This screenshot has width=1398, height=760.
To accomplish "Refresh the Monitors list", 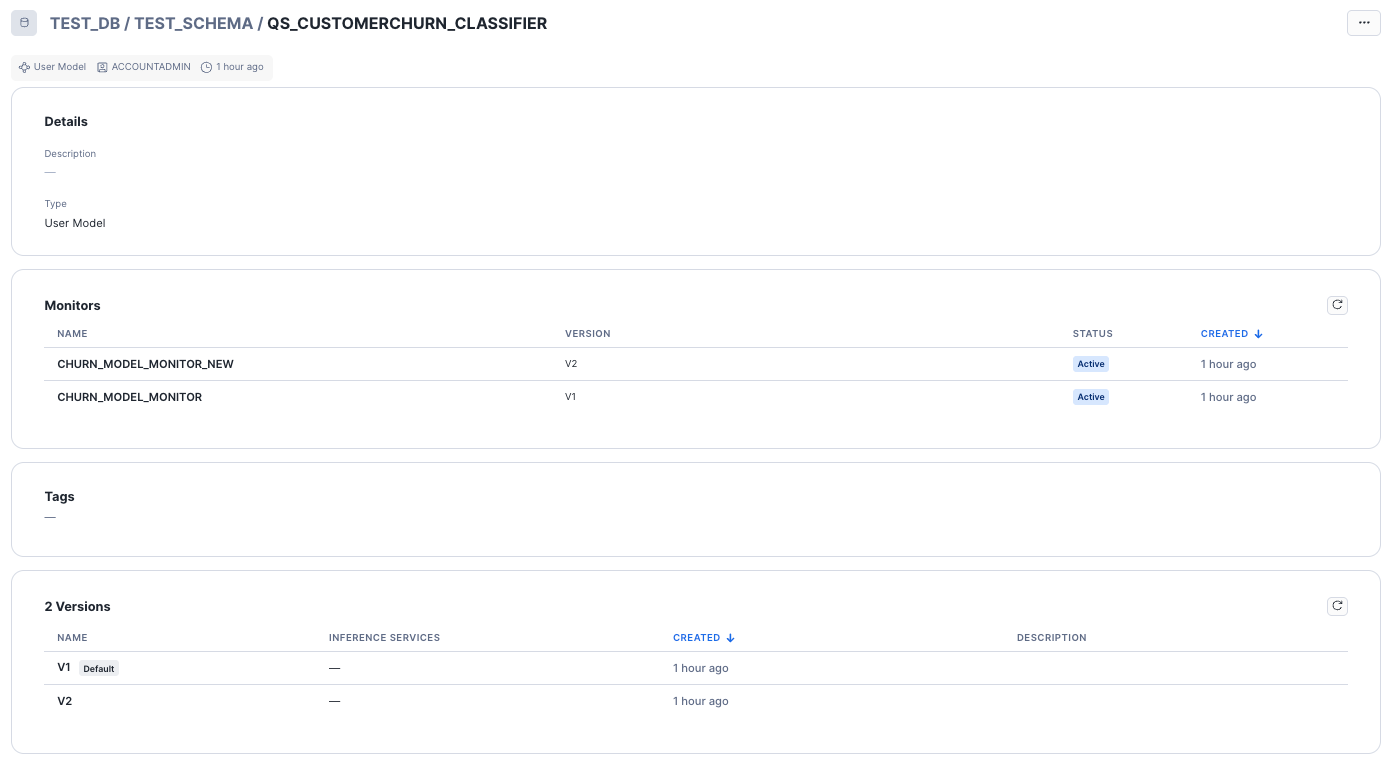I will point(1337,305).
